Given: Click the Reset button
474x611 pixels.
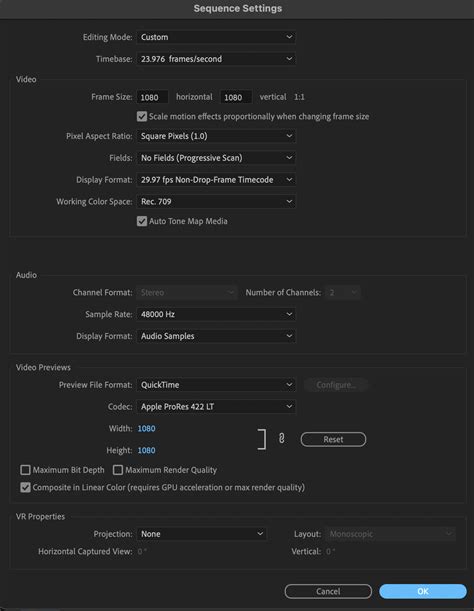Looking at the screenshot, I should [333, 440].
